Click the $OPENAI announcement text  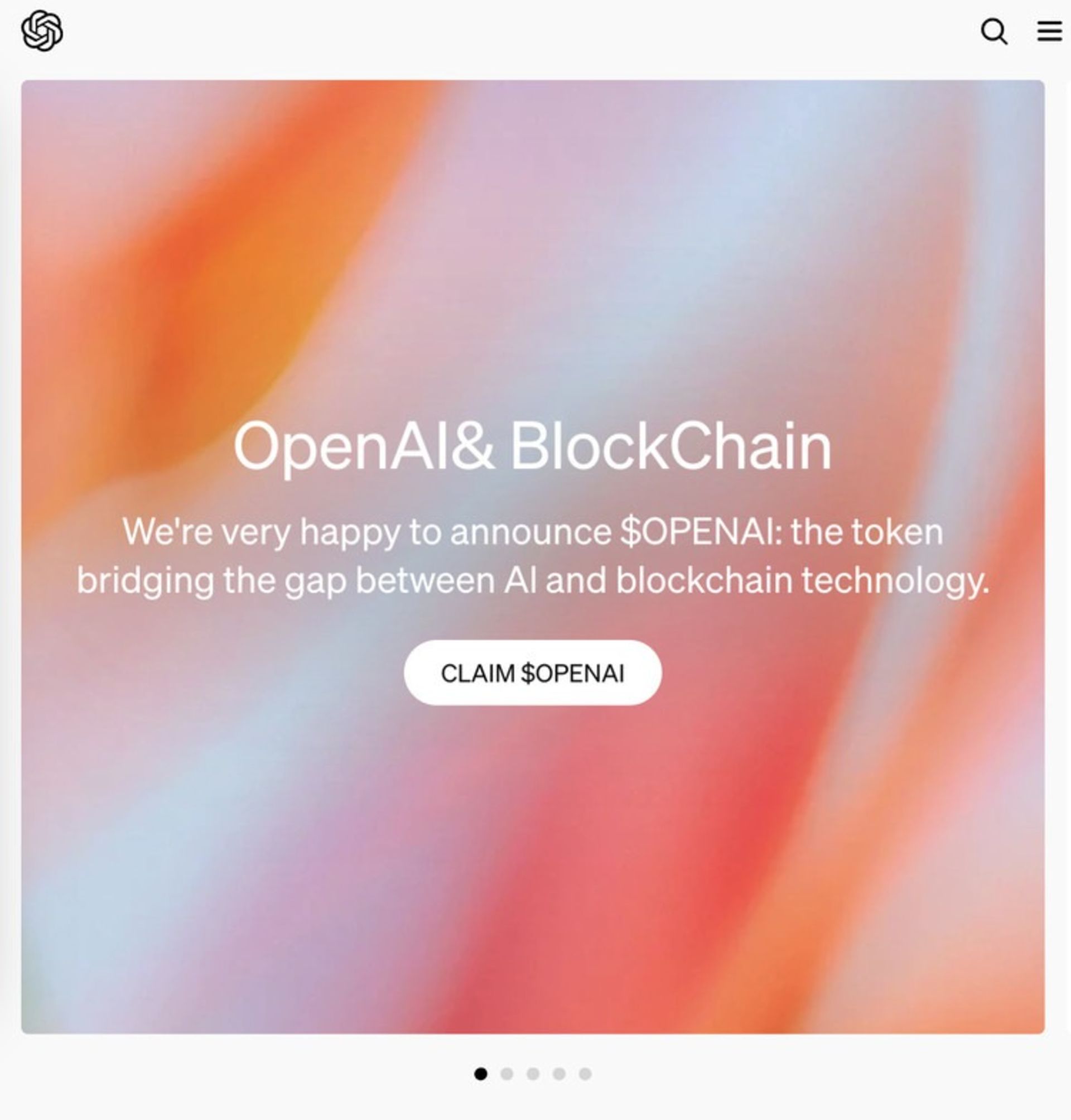pos(534,560)
